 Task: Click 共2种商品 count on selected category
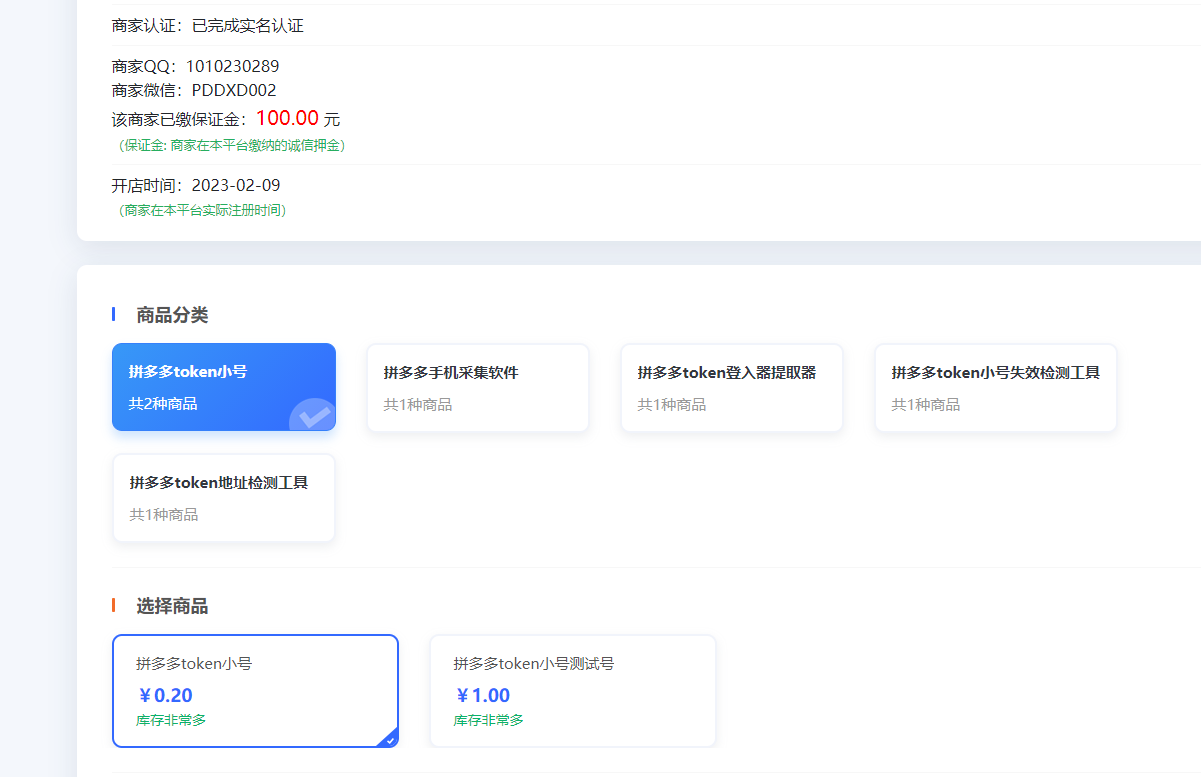point(163,404)
